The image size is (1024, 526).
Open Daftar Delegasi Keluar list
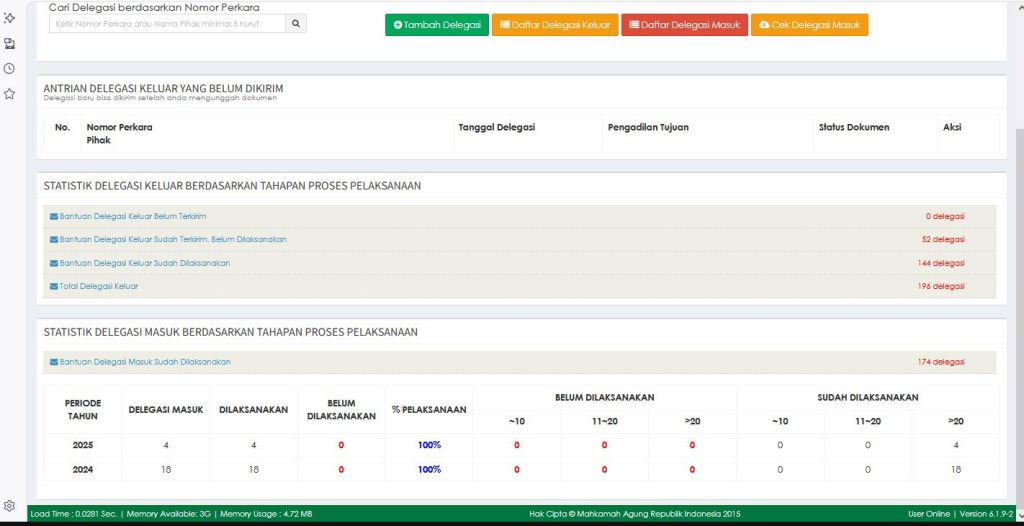pyautogui.click(x=555, y=25)
